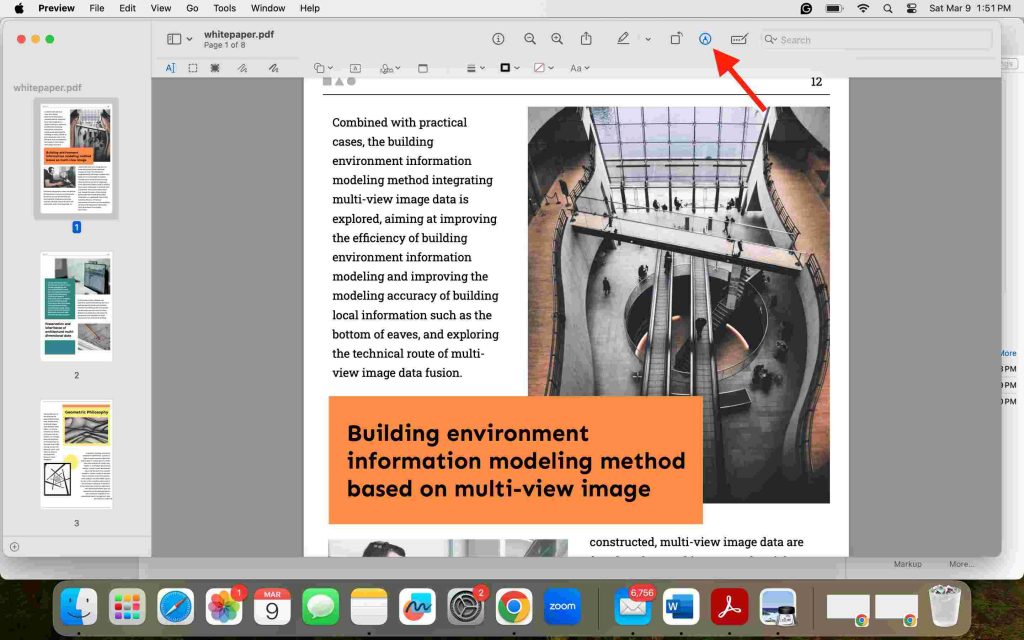Open the document Info inspector
This screenshot has height=640, width=1024.
click(x=498, y=39)
